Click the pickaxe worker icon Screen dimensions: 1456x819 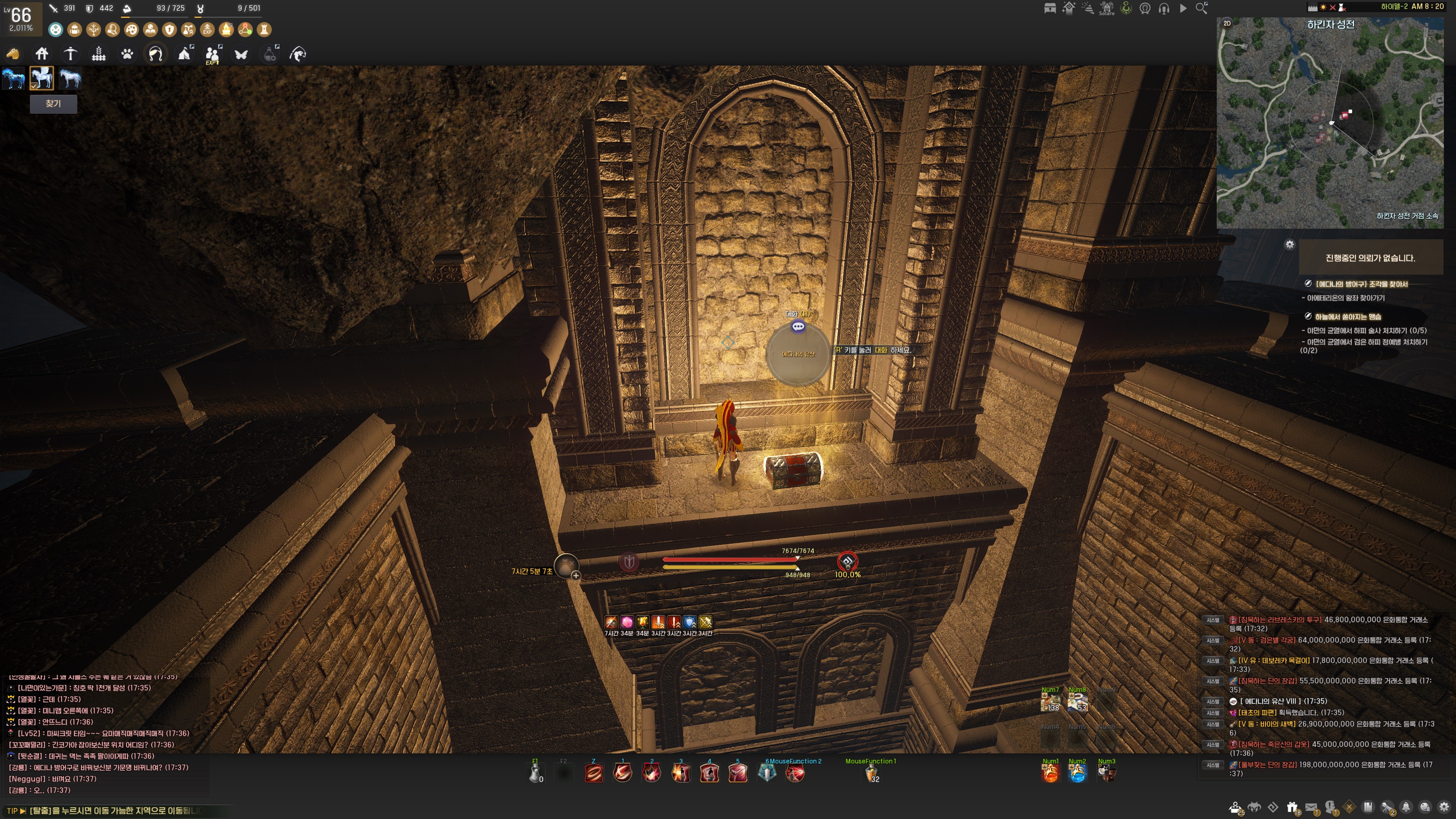coord(70,54)
